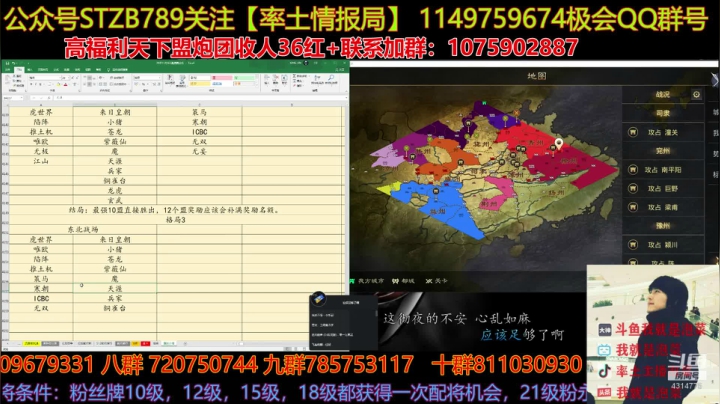This screenshot has height=404, width=720.
Task: Click the red font color icon
Action: (x=65, y=84)
